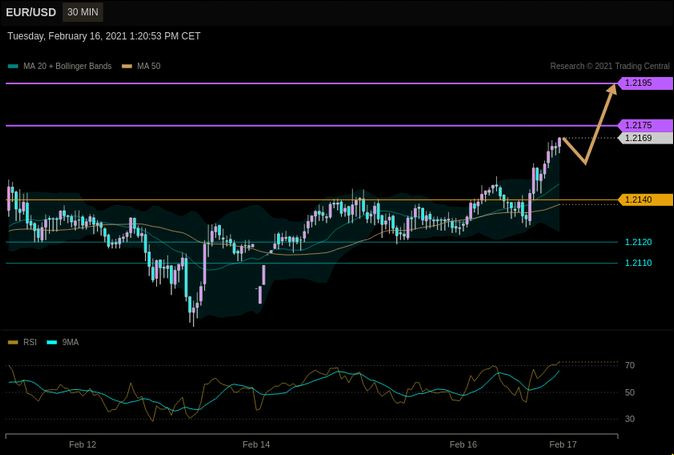Image resolution: width=674 pixels, height=455 pixels.
Task: Click the 1.2140 pivot price tag
Action: [x=645, y=200]
